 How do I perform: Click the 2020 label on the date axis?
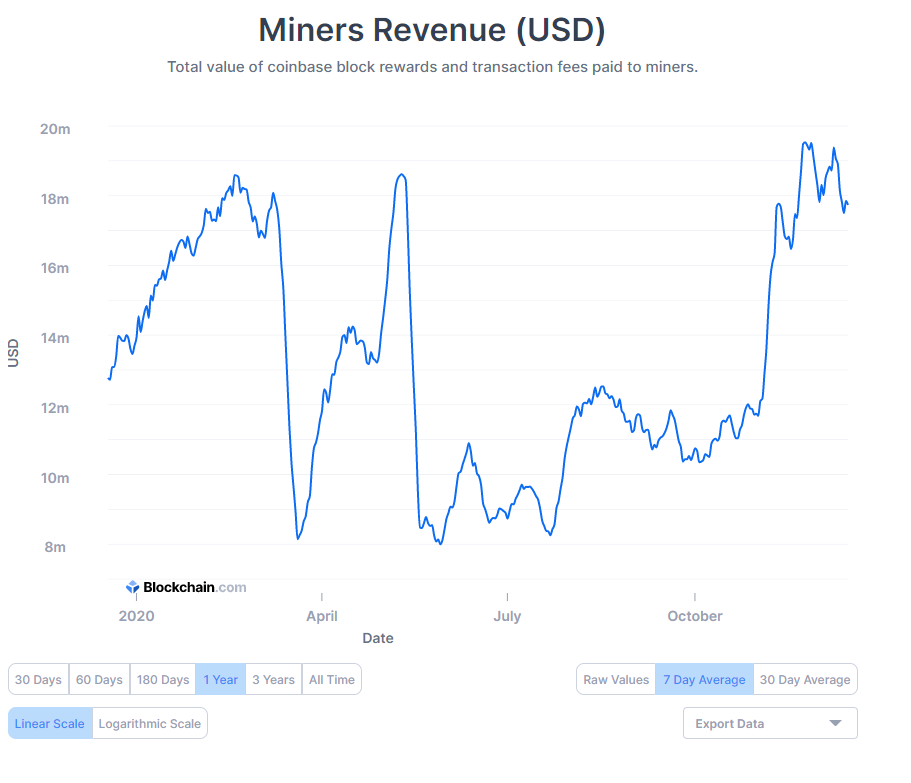point(136,616)
